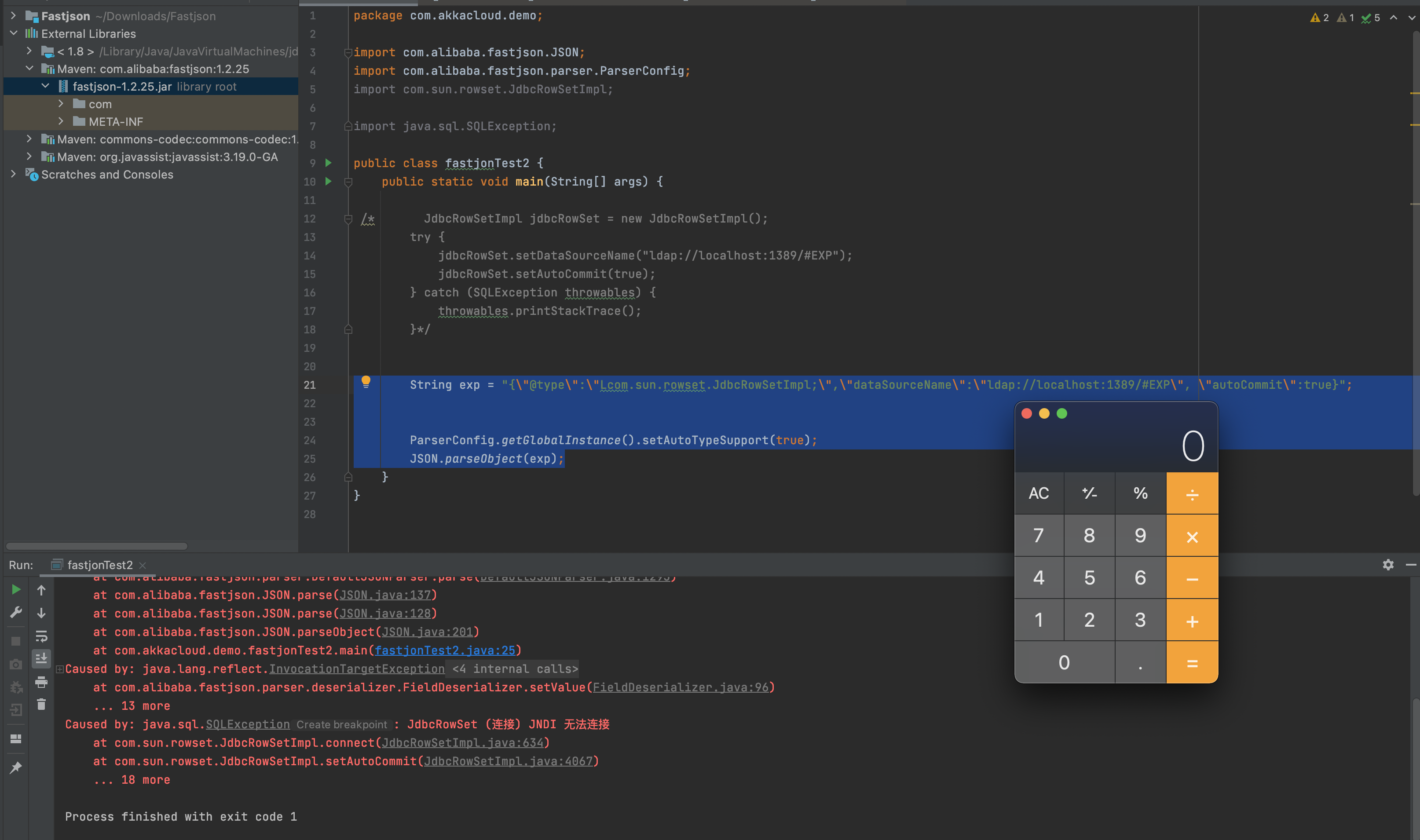Expand Scratches and Consoles

[x=14, y=174]
